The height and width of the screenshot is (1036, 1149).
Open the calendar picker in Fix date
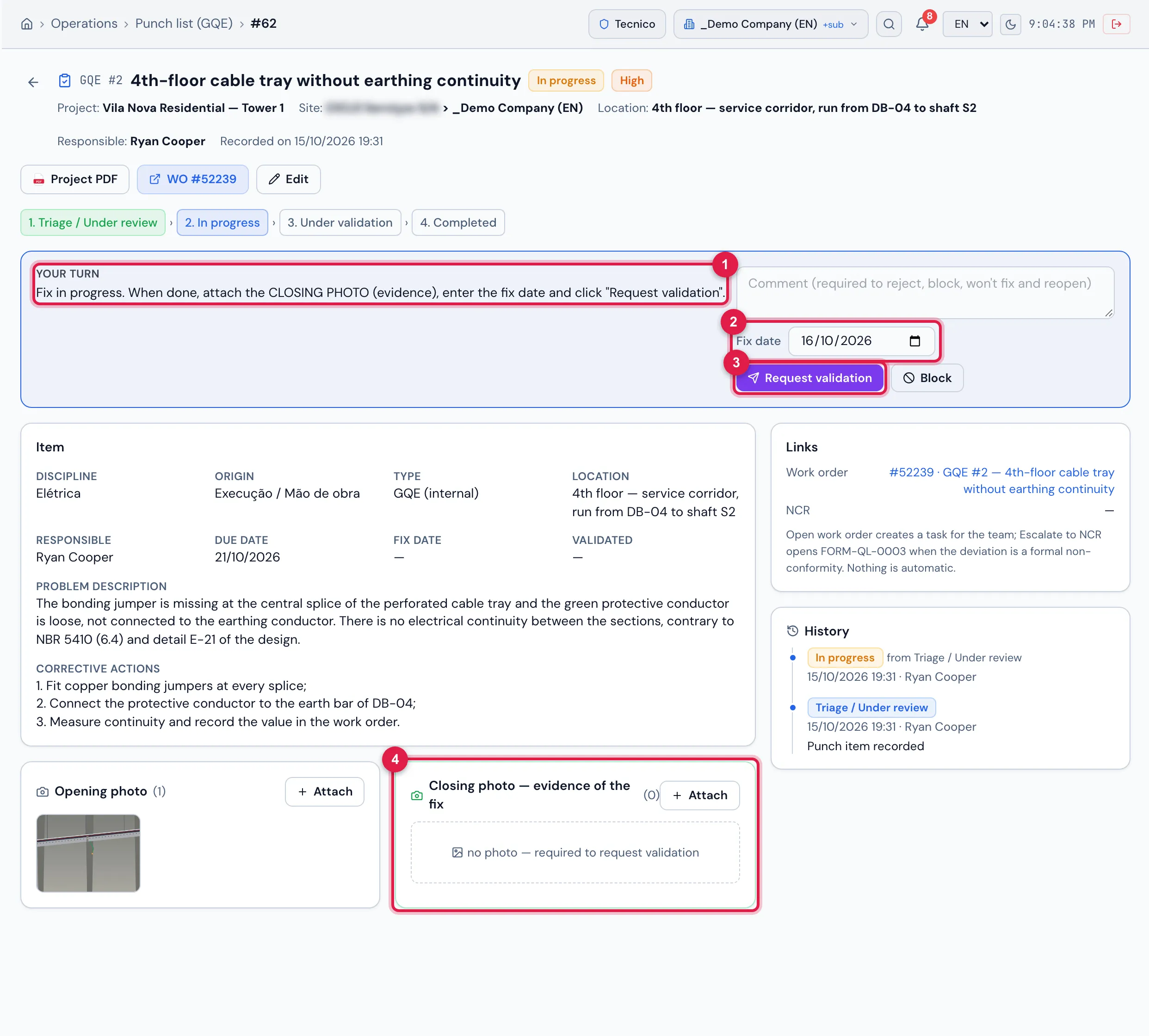[x=914, y=341]
